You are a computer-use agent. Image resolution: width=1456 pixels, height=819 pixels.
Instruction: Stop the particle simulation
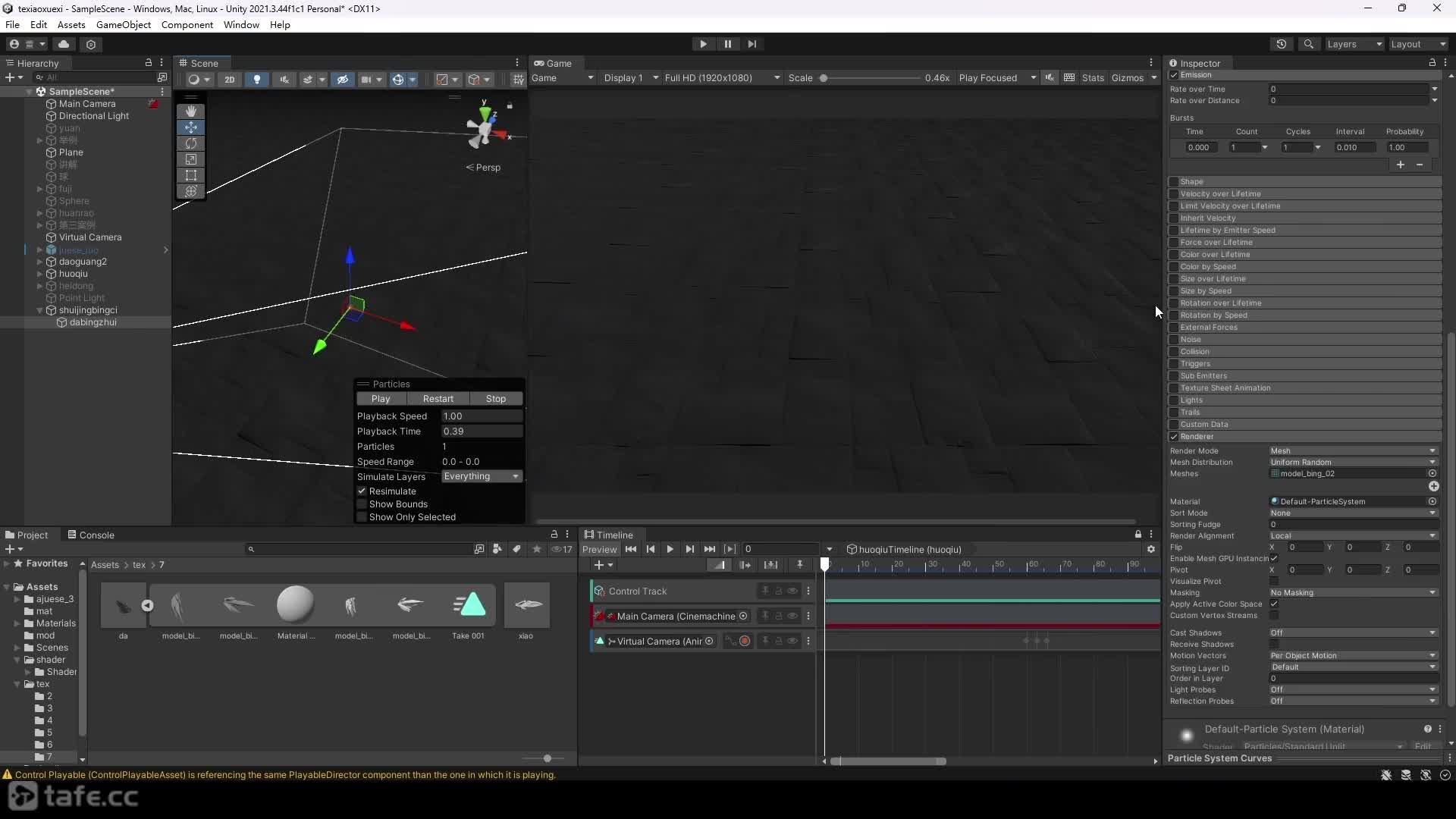click(x=496, y=399)
